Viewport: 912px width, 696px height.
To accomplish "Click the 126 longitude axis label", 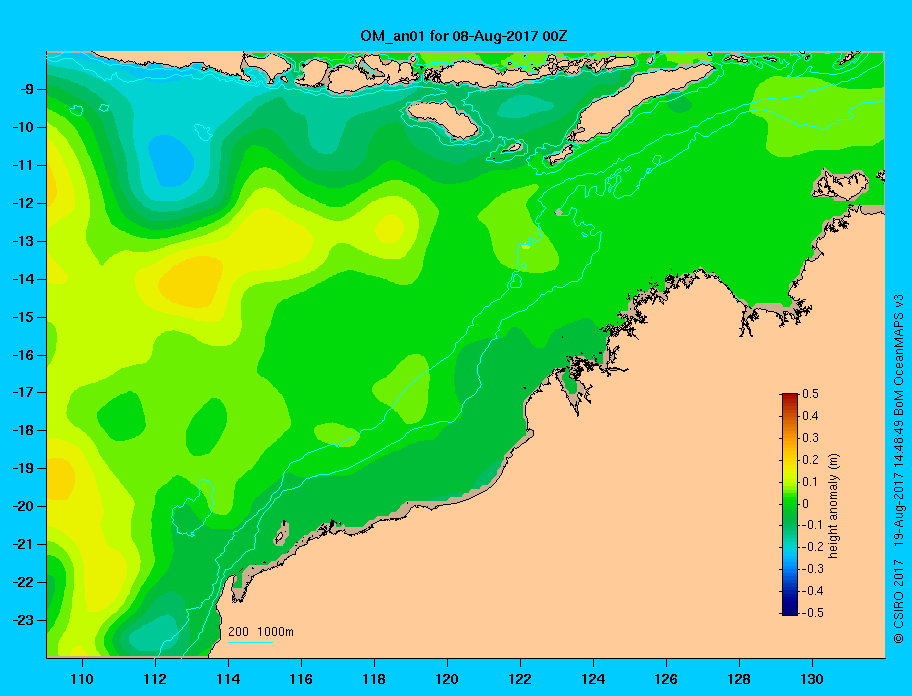I will pyautogui.click(x=666, y=679).
